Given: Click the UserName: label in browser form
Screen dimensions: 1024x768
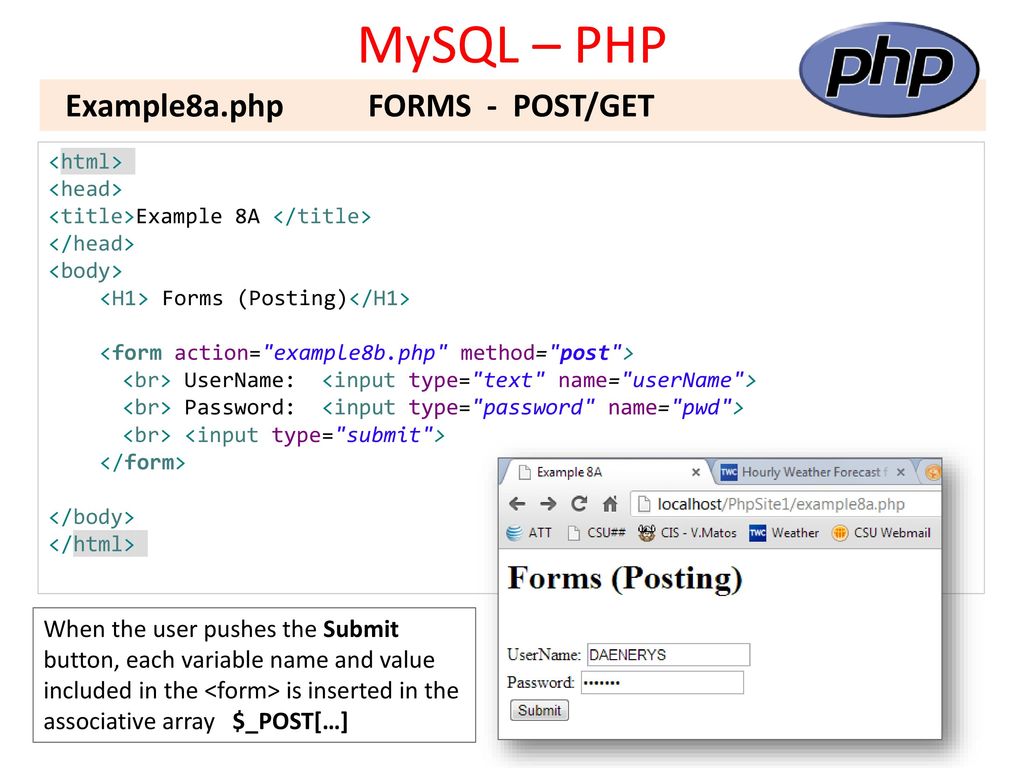Looking at the screenshot, I should [544, 654].
